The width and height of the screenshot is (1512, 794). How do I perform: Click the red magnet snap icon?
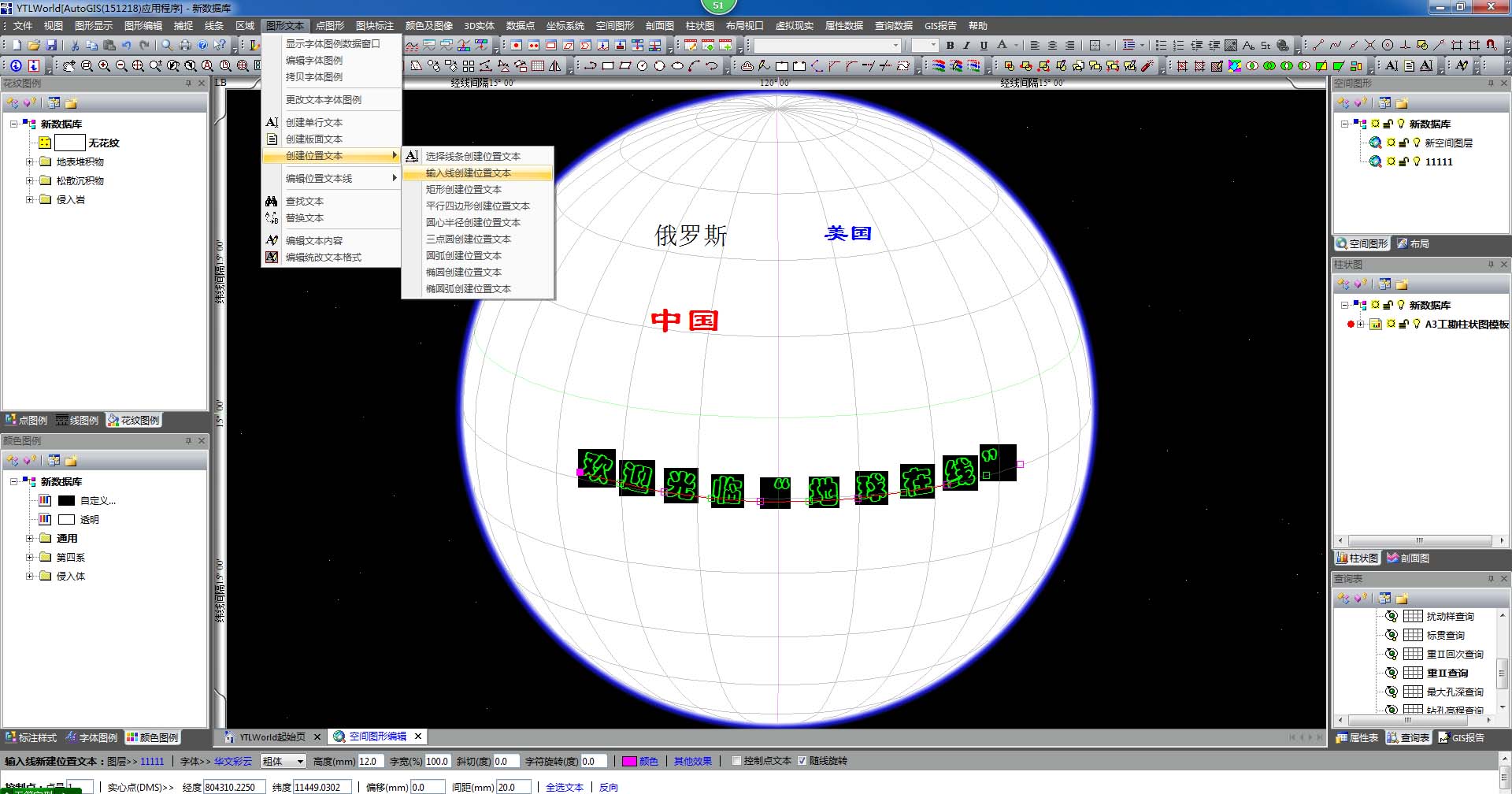click(1492, 46)
